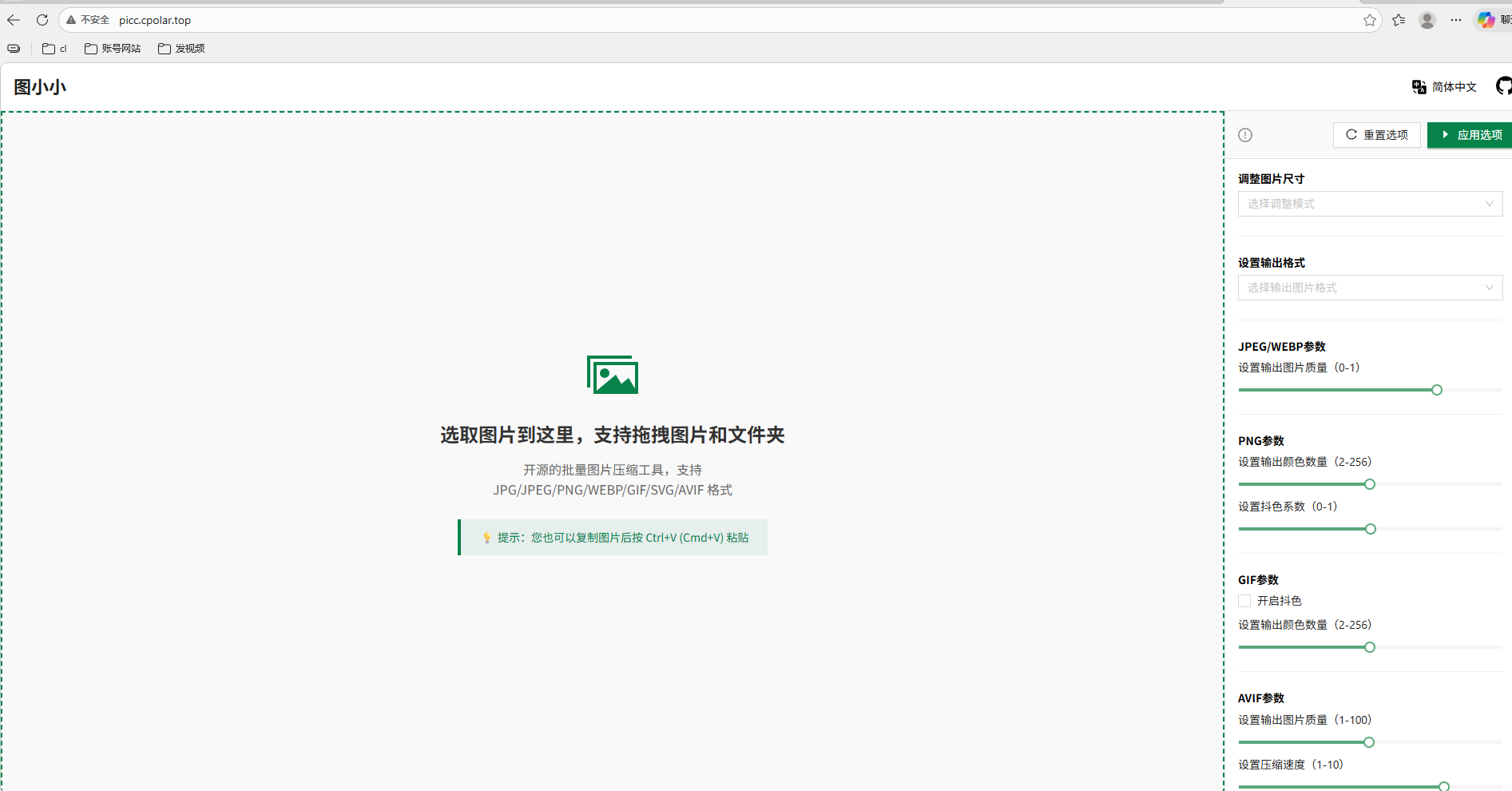This screenshot has height=791, width=1512.
Task: Click the green image upload icon
Action: click(612, 375)
